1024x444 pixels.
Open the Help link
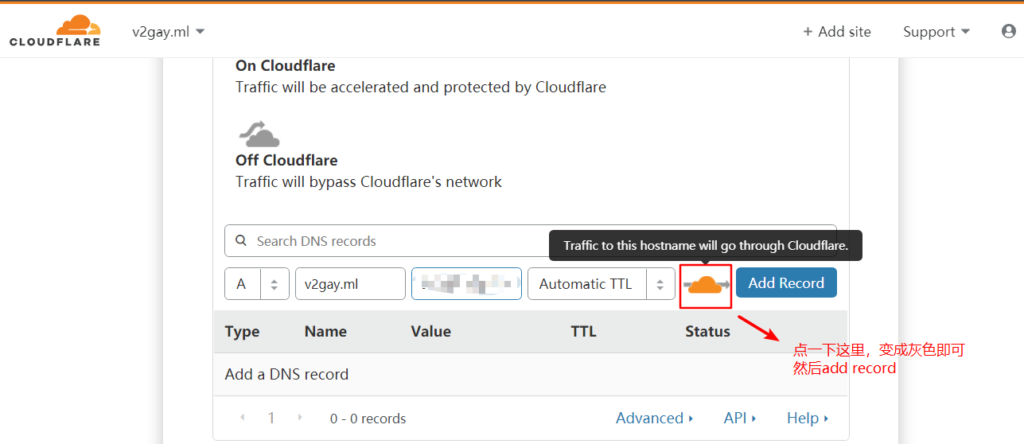point(807,418)
